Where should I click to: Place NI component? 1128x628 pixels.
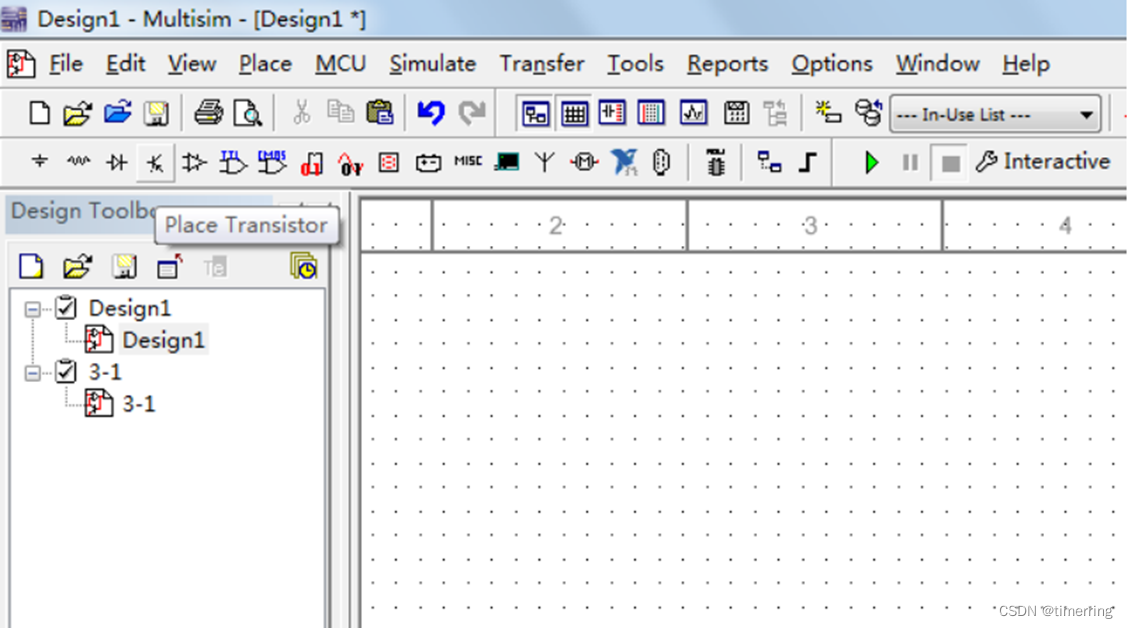coord(624,163)
